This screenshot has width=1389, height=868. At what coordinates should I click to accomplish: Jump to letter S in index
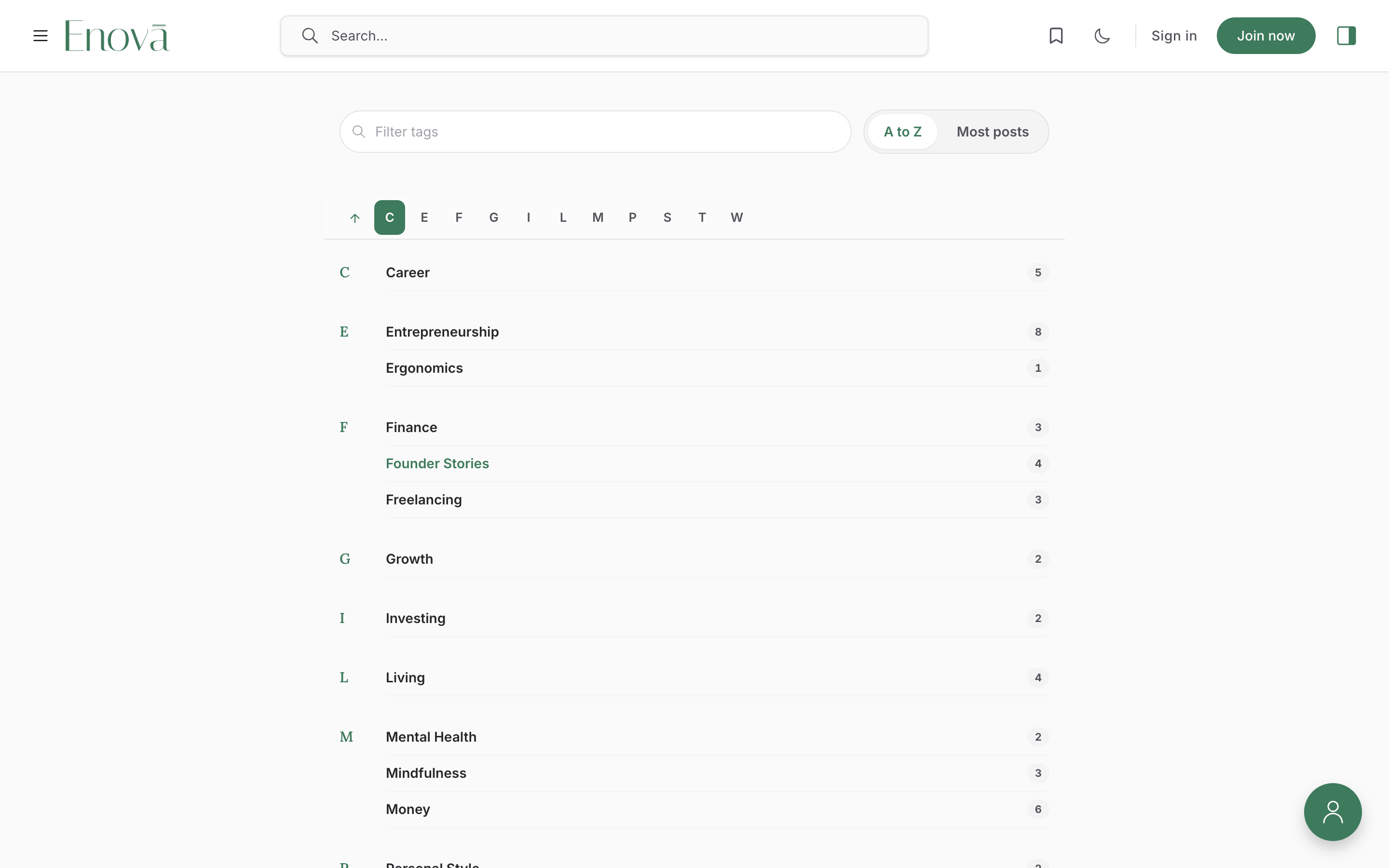coord(667,217)
